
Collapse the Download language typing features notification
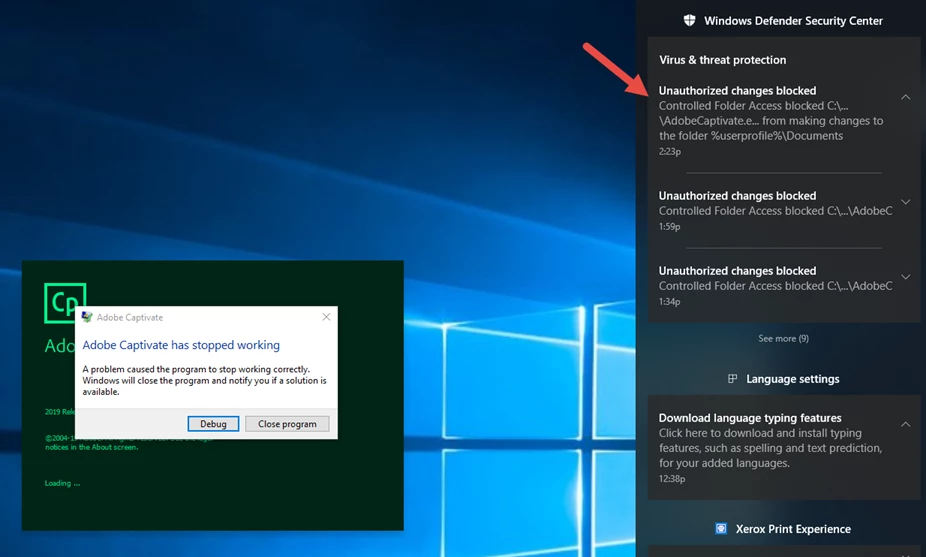[x=905, y=424]
